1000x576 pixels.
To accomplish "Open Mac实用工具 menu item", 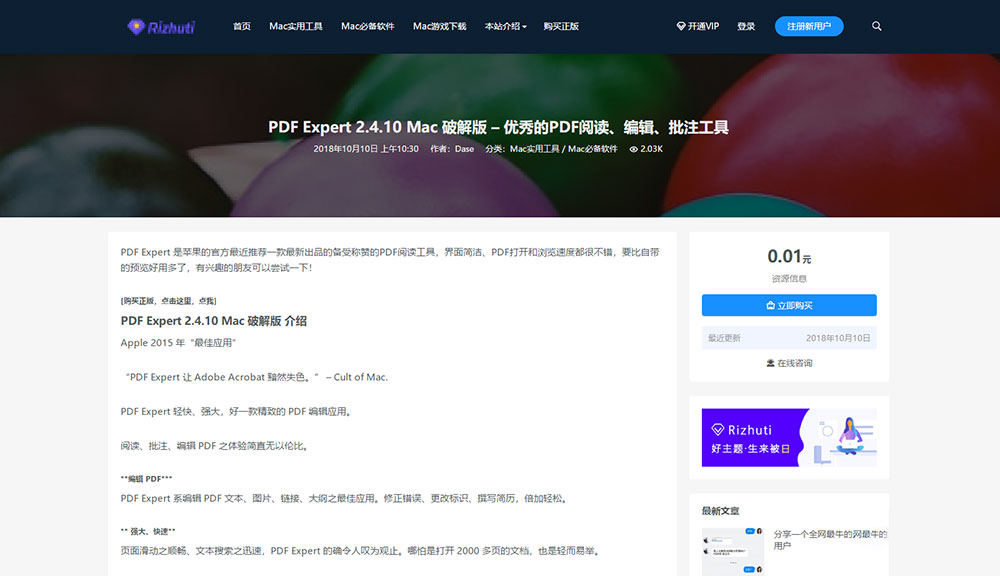I will coord(296,26).
